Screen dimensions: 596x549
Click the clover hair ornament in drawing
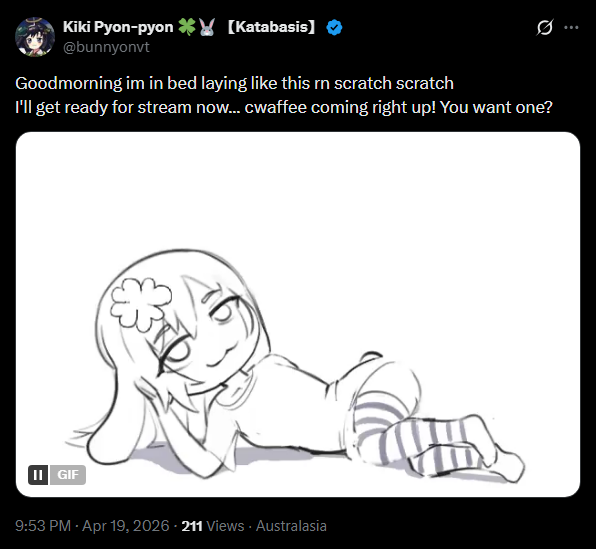pos(141,304)
